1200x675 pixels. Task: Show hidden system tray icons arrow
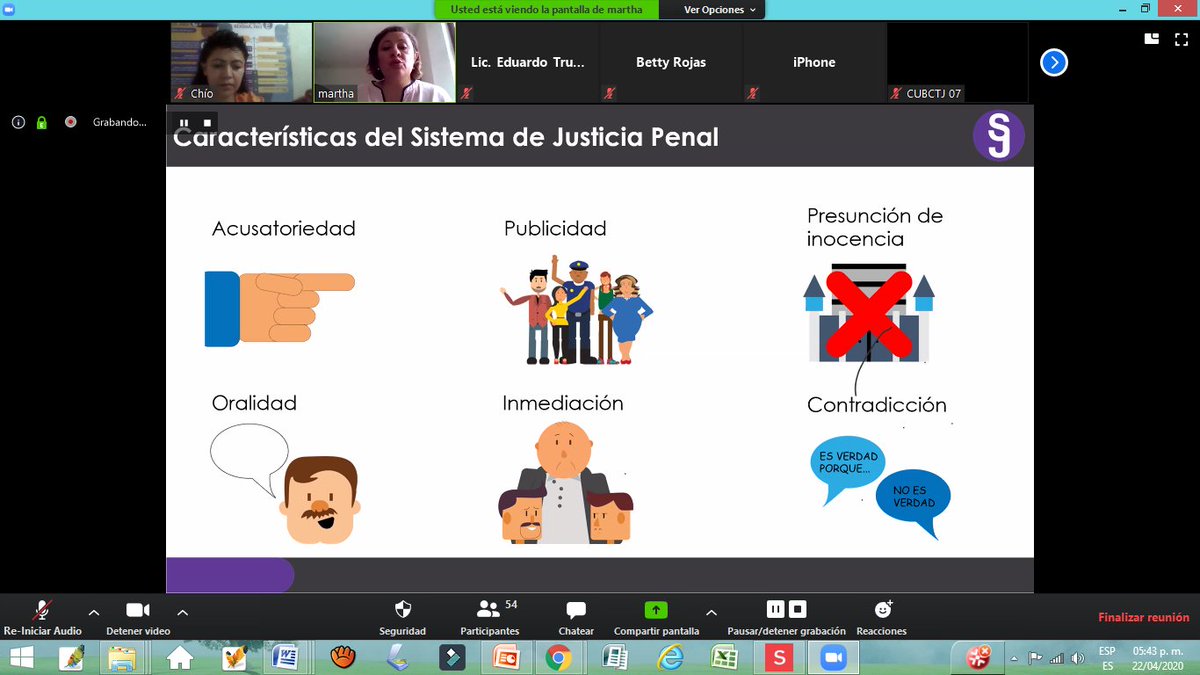[x=1015, y=659]
